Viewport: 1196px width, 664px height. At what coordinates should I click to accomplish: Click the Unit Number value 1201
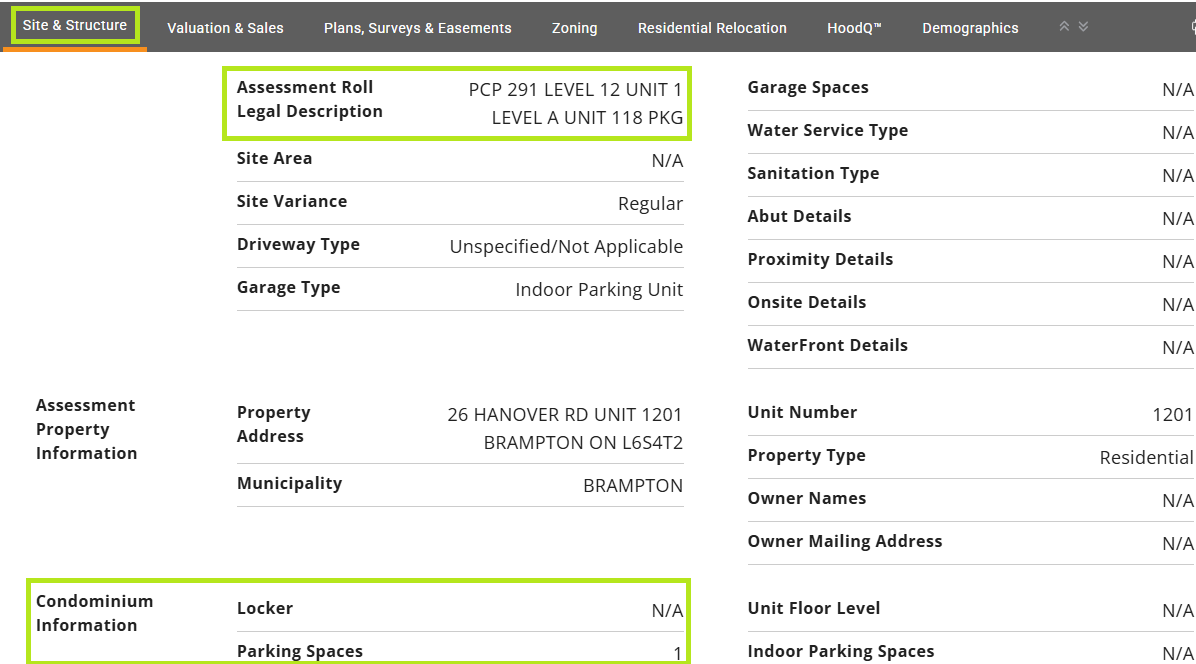(1172, 414)
